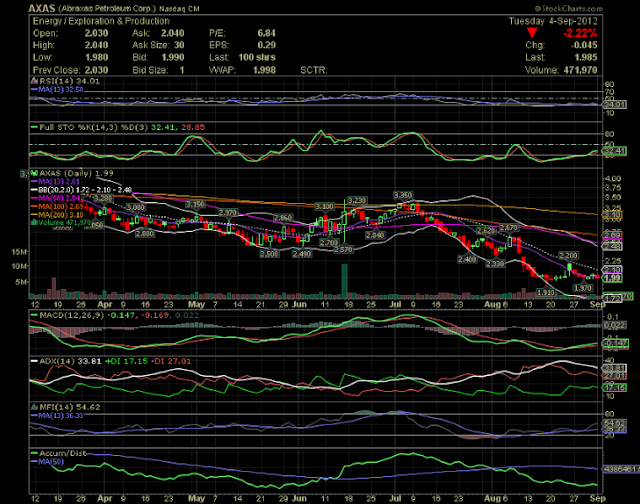Viewport: 640px width, 504px height.
Task: Click the Low value 1.980
Action: click(x=96, y=58)
